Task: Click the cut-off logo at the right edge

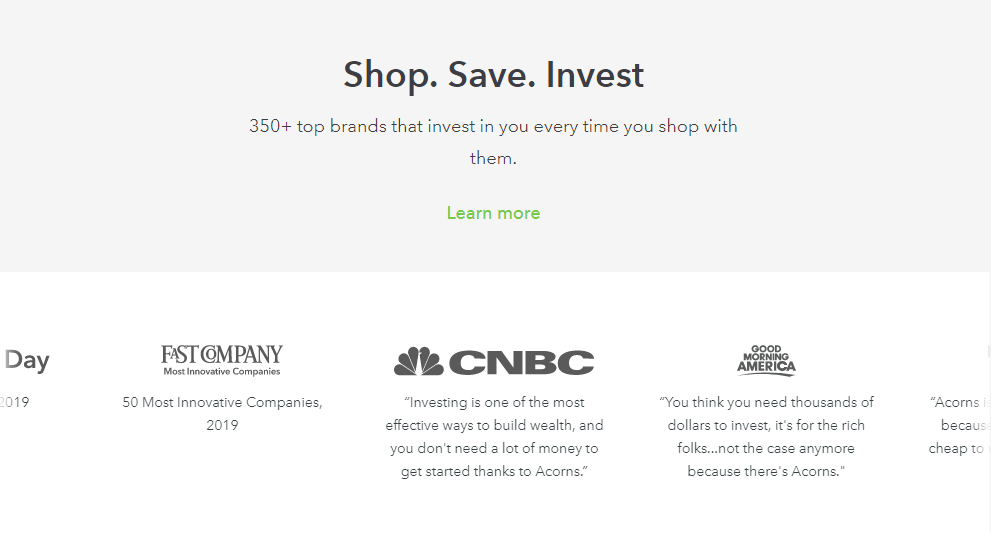Action: click(988, 352)
